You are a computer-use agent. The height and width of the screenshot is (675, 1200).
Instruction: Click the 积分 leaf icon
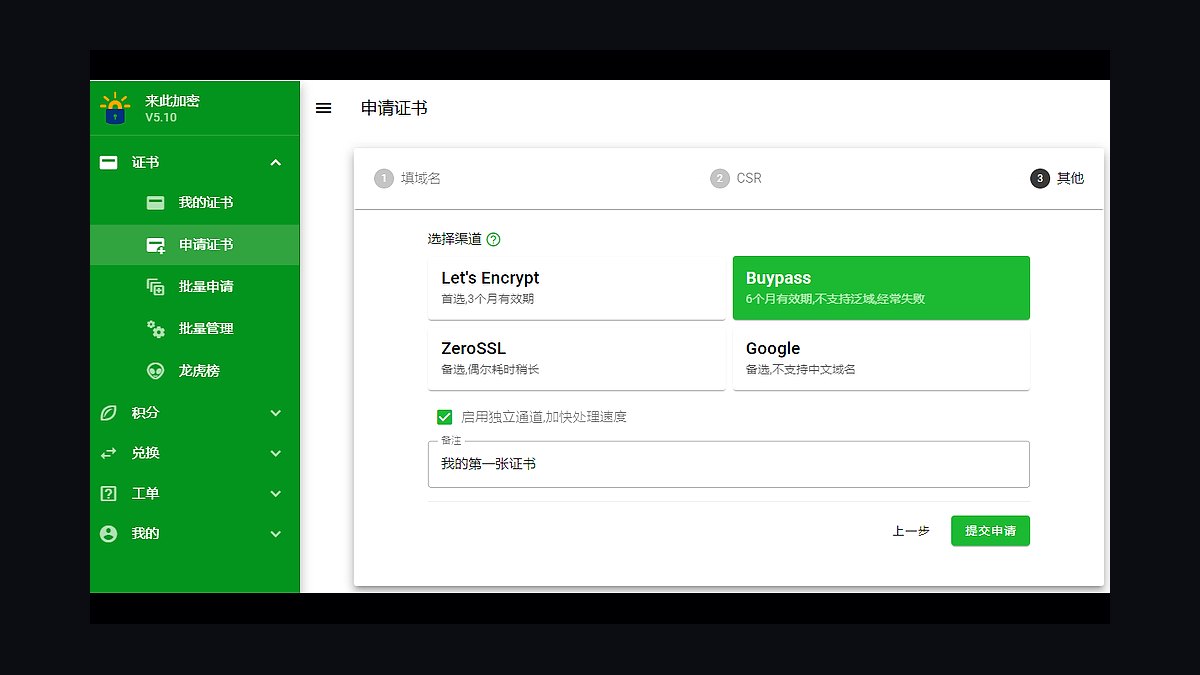(x=109, y=413)
